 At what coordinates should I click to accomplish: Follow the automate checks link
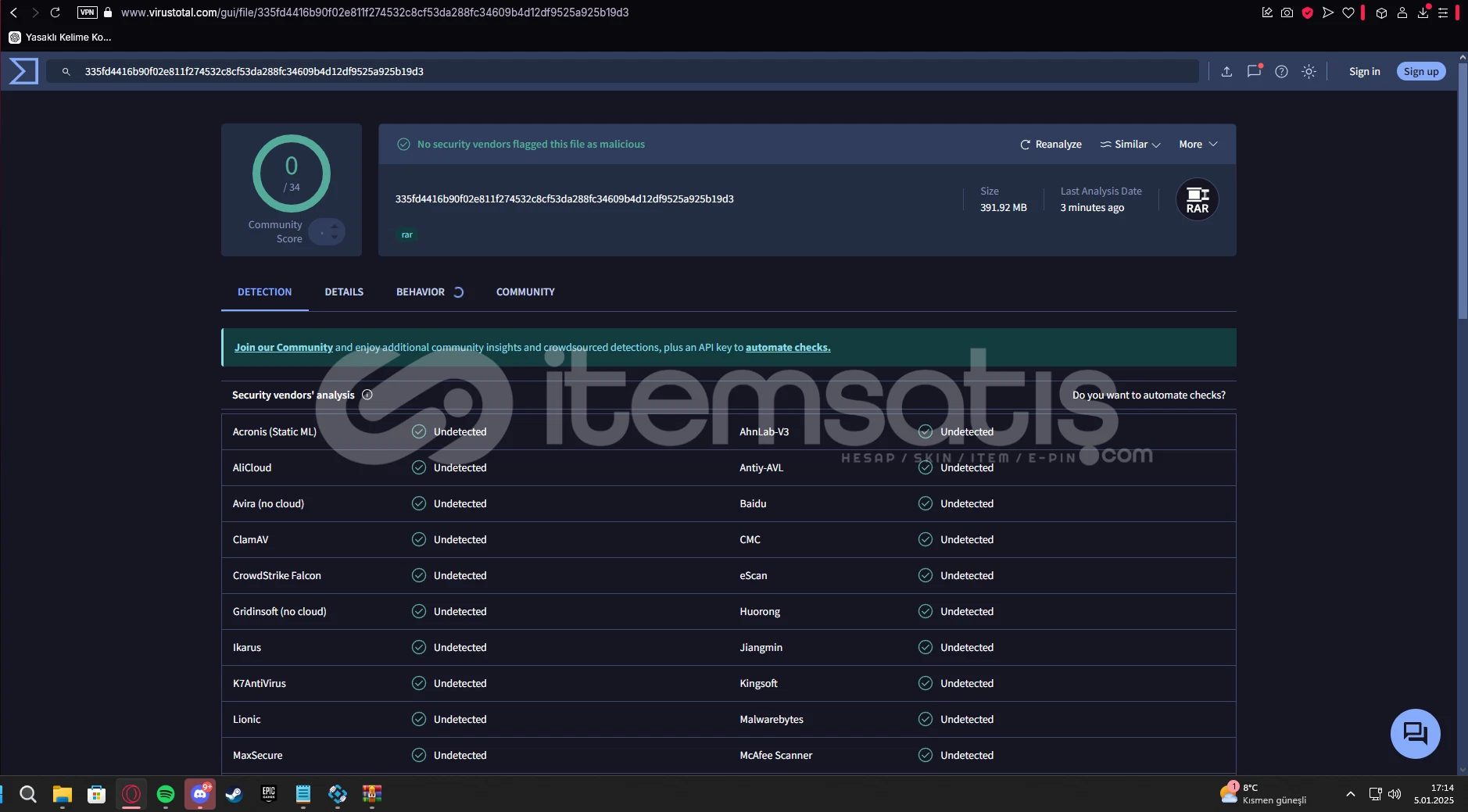coord(788,347)
